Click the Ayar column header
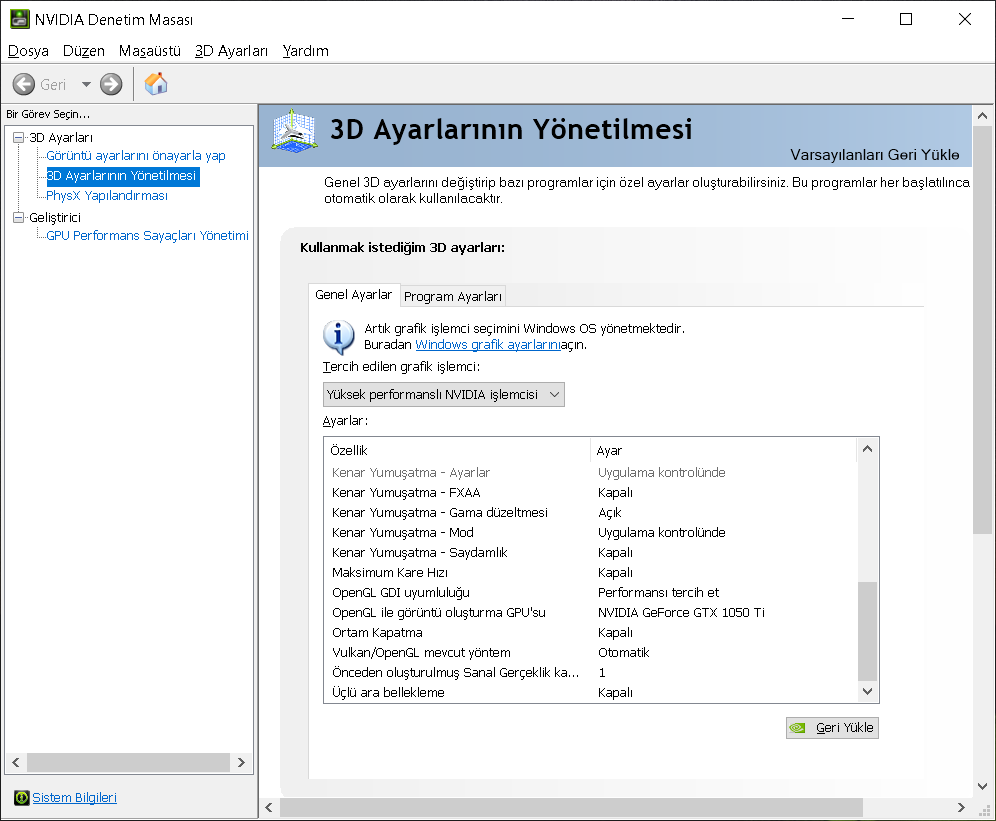The height and width of the screenshot is (821, 996). (x=723, y=451)
